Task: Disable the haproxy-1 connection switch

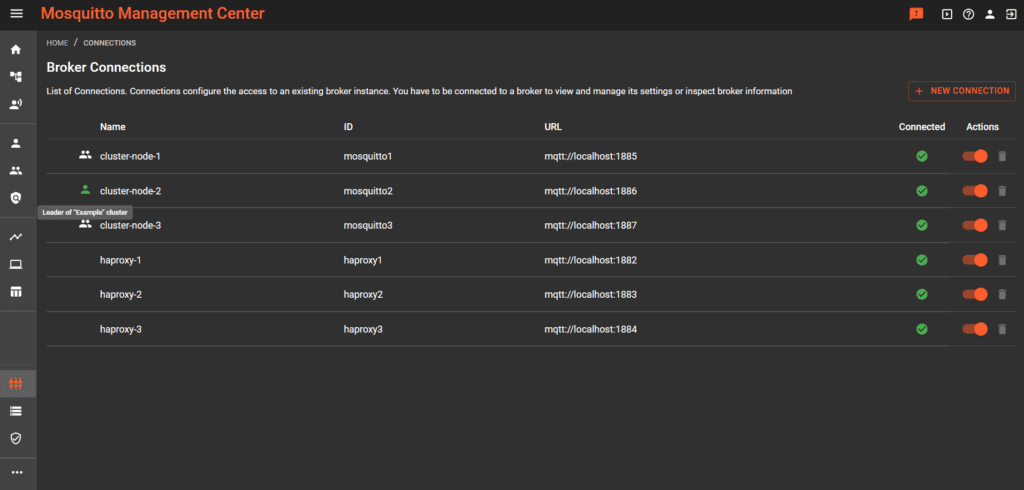Action: [975, 260]
